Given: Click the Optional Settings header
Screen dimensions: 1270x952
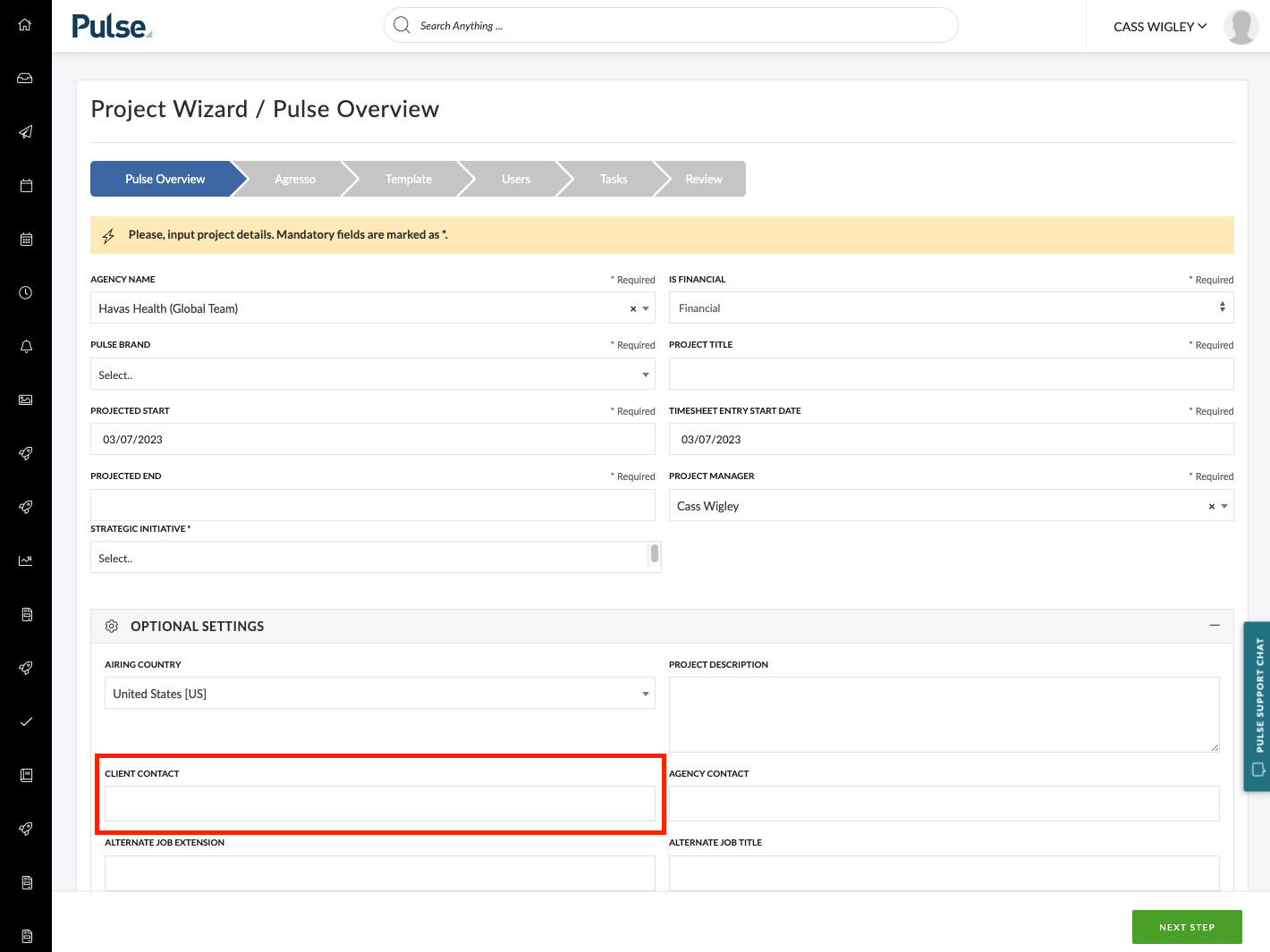Looking at the screenshot, I should [662, 626].
